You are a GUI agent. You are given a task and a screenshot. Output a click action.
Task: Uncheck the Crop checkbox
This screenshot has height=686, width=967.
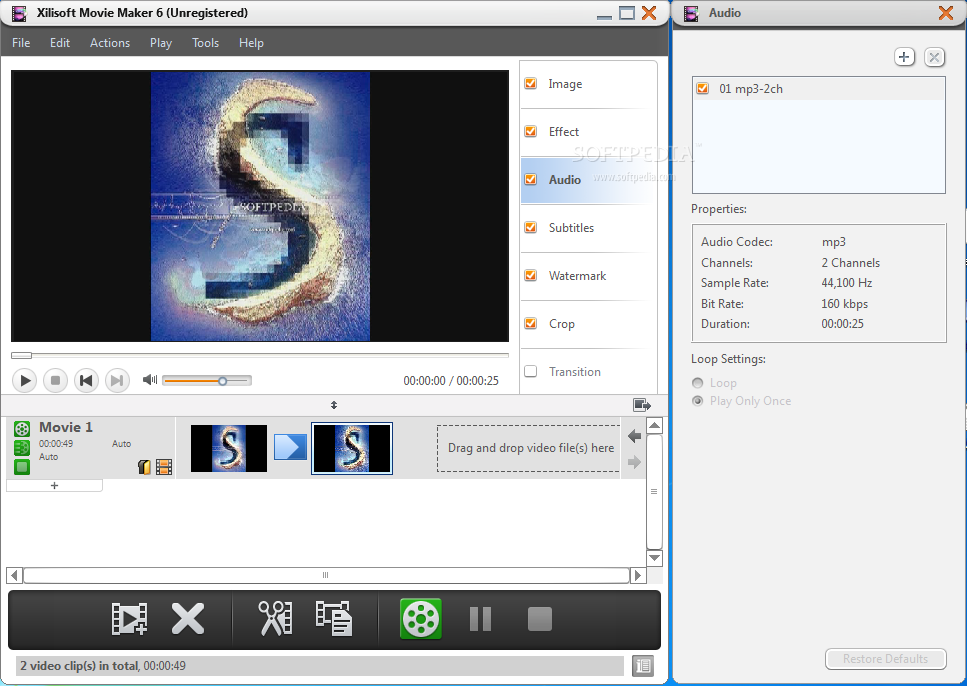coord(530,323)
